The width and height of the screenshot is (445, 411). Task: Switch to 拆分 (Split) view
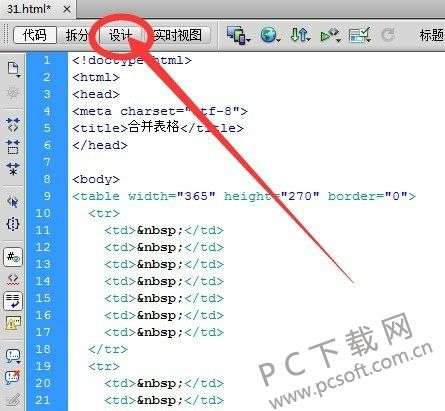click(x=77, y=35)
